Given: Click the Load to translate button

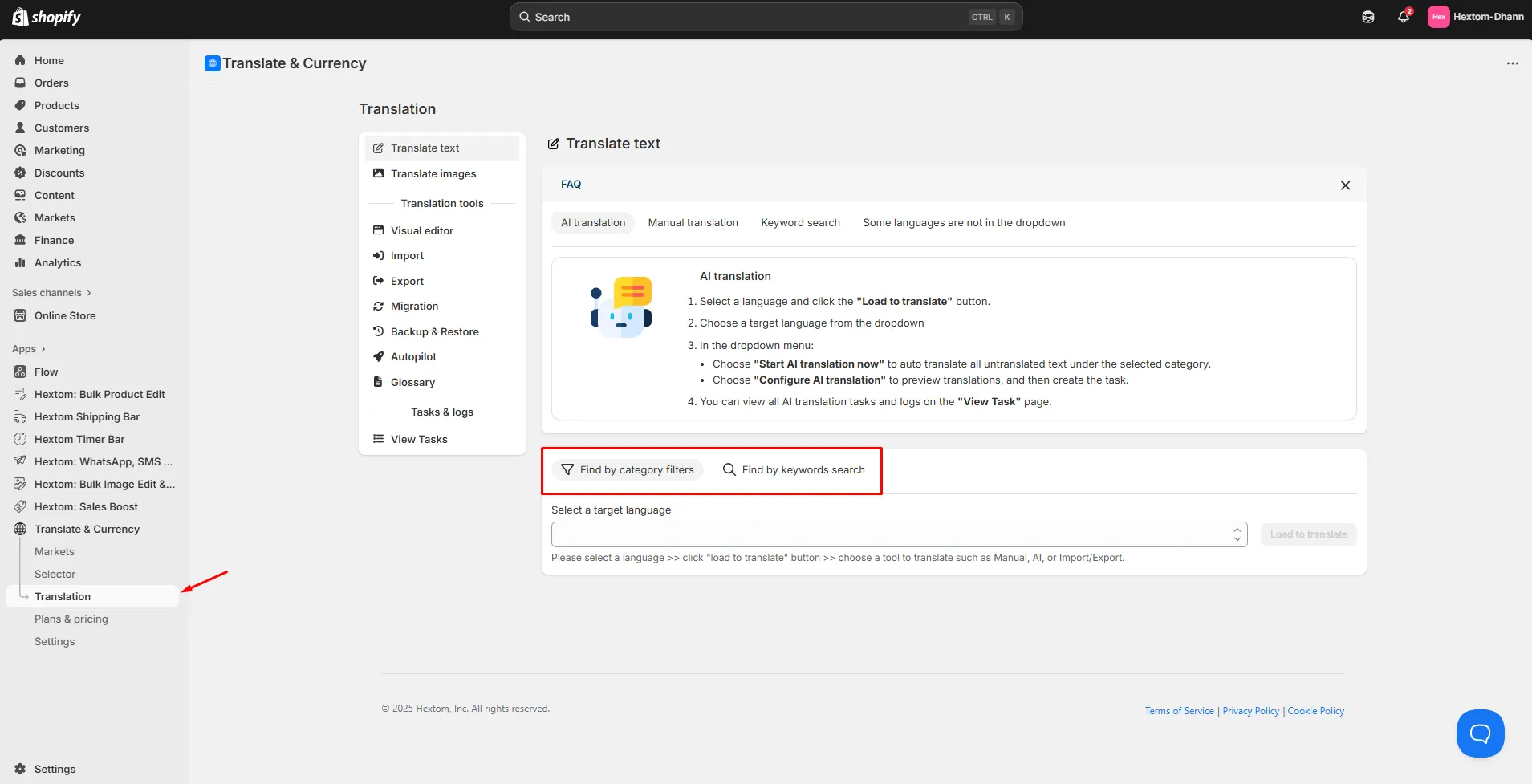Looking at the screenshot, I should pos(1308,534).
